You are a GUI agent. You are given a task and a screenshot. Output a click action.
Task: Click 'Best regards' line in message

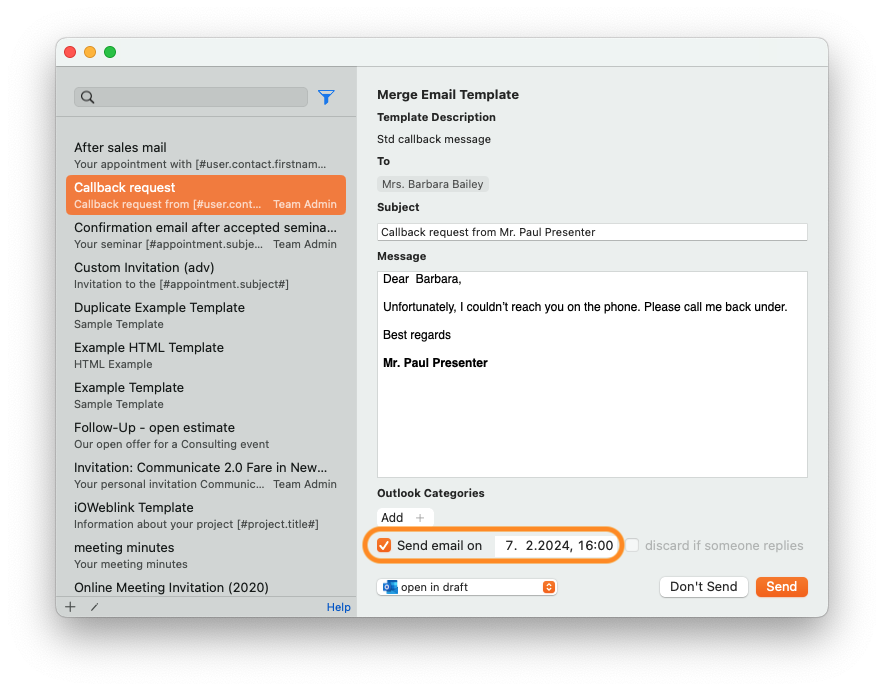(417, 335)
